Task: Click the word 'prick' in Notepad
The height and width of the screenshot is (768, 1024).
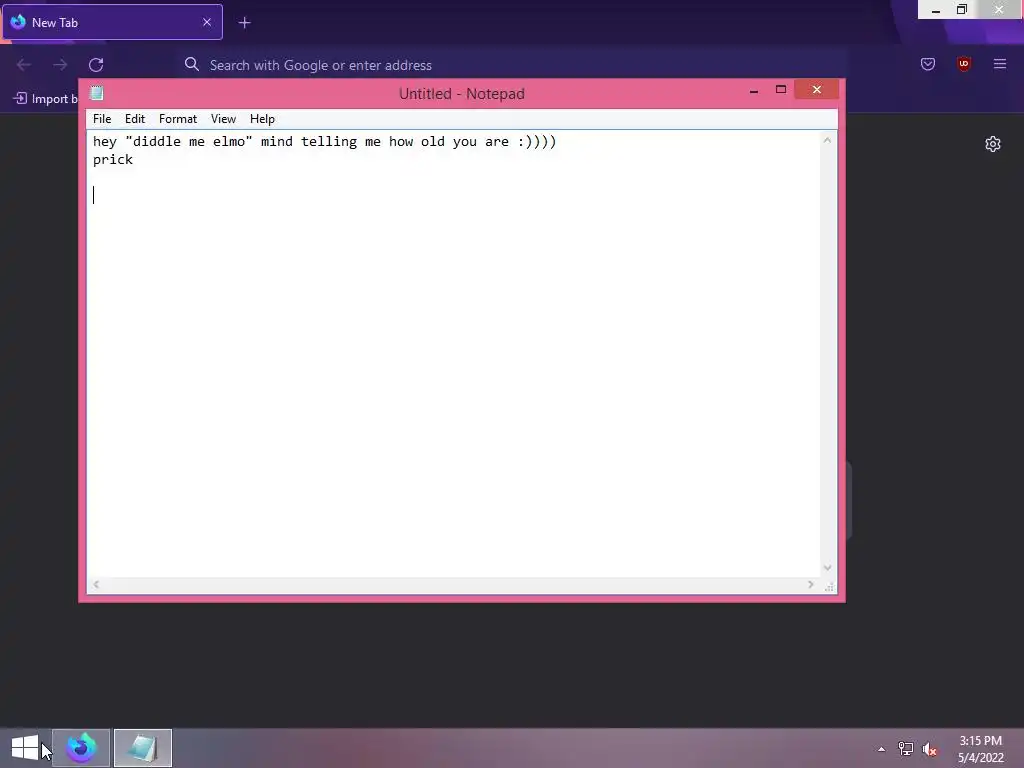Action: [x=113, y=160]
